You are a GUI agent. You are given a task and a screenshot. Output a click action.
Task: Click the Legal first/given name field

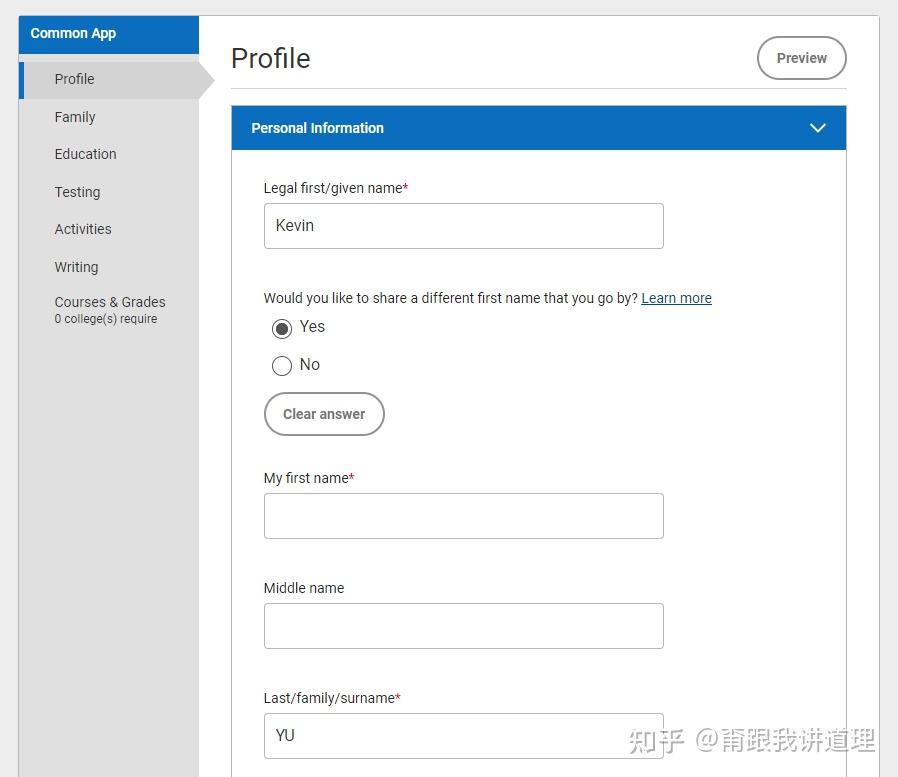click(463, 225)
